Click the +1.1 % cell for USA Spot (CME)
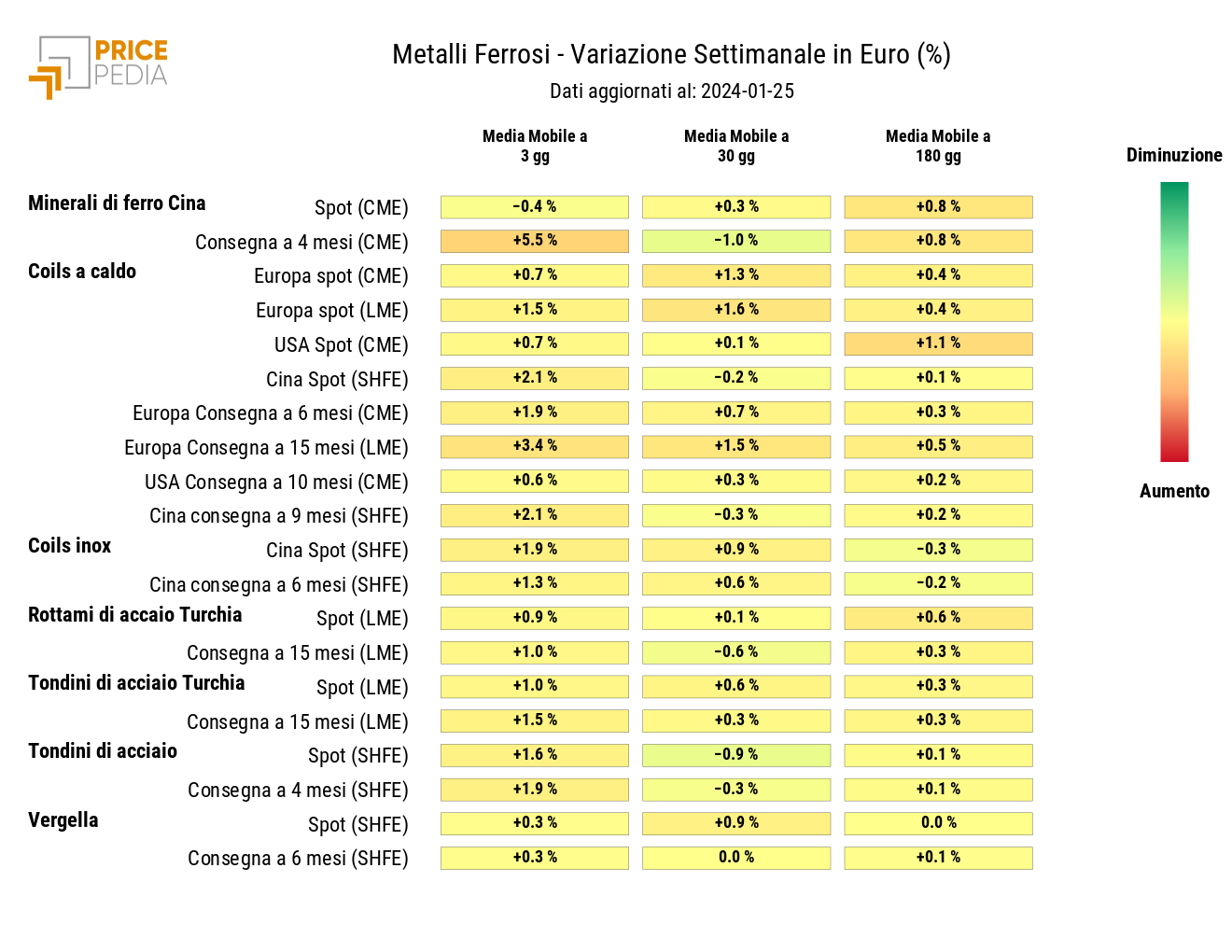The image size is (1232, 952). point(938,343)
